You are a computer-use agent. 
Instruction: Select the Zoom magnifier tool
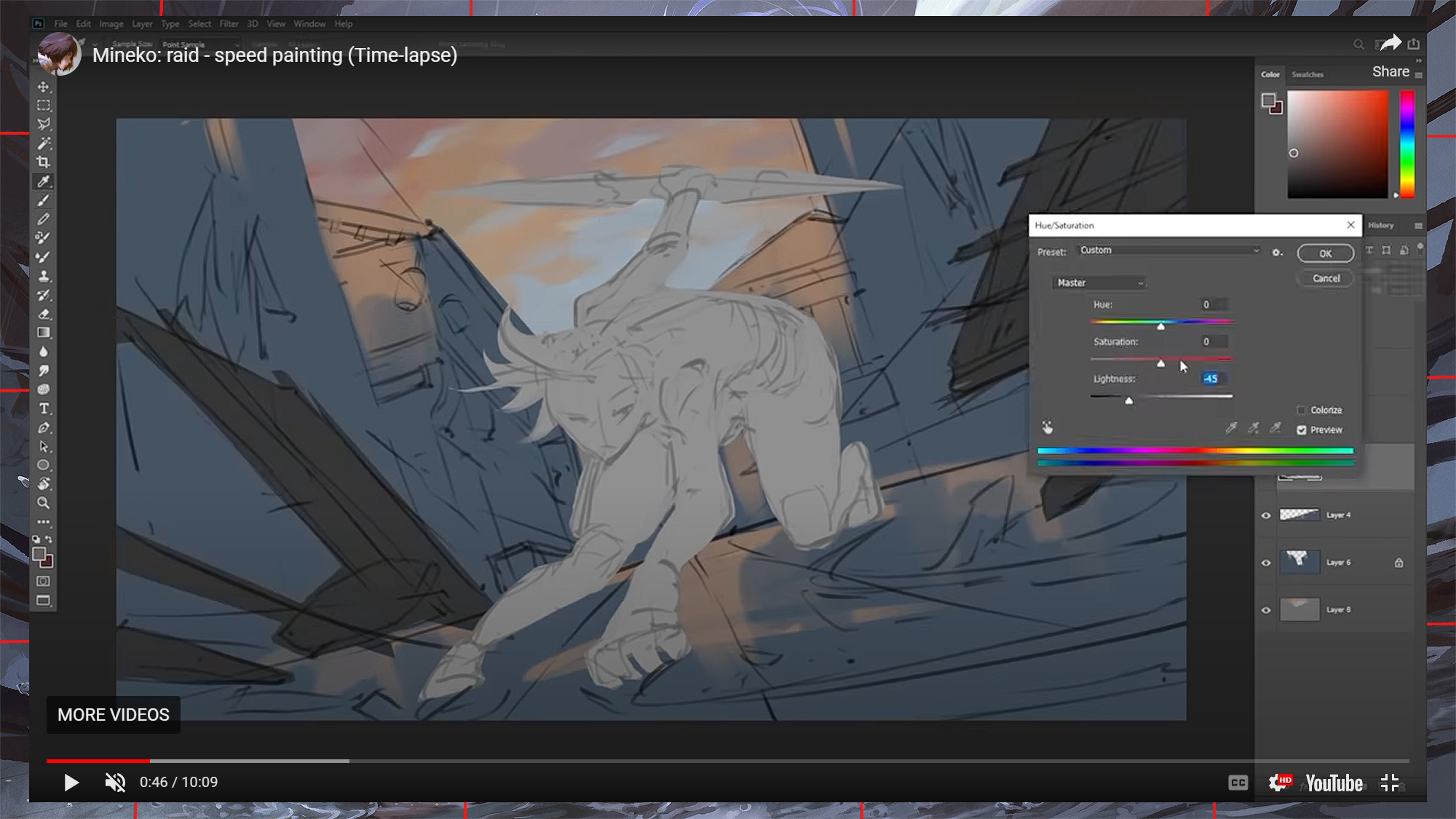click(44, 503)
